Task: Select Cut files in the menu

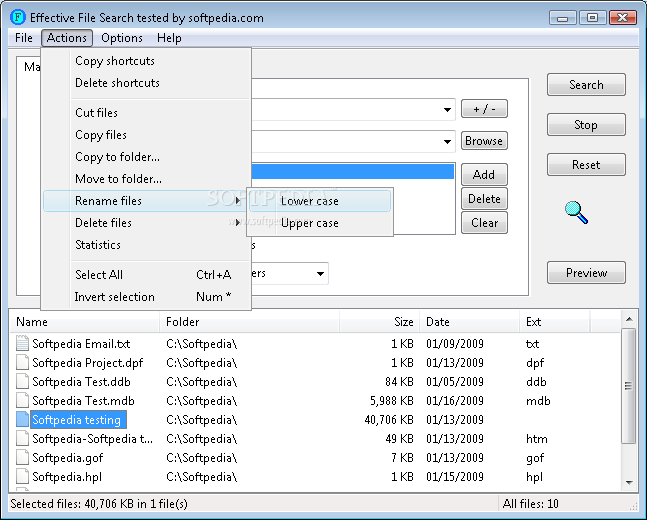Action: tap(147, 113)
